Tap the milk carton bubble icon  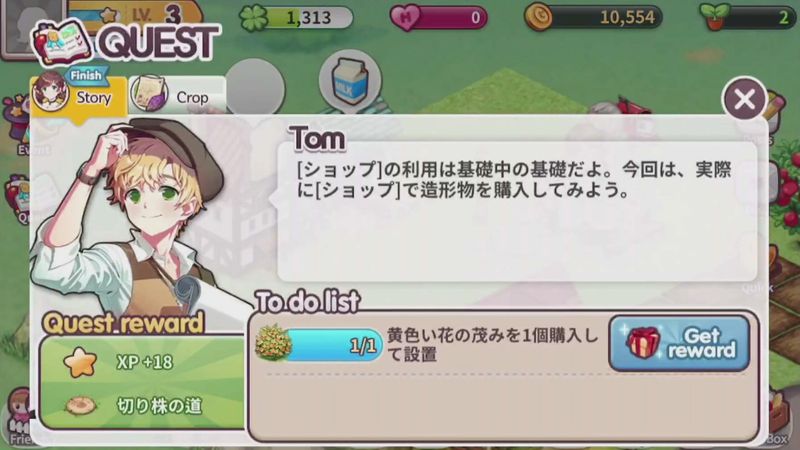pyautogui.click(x=350, y=81)
